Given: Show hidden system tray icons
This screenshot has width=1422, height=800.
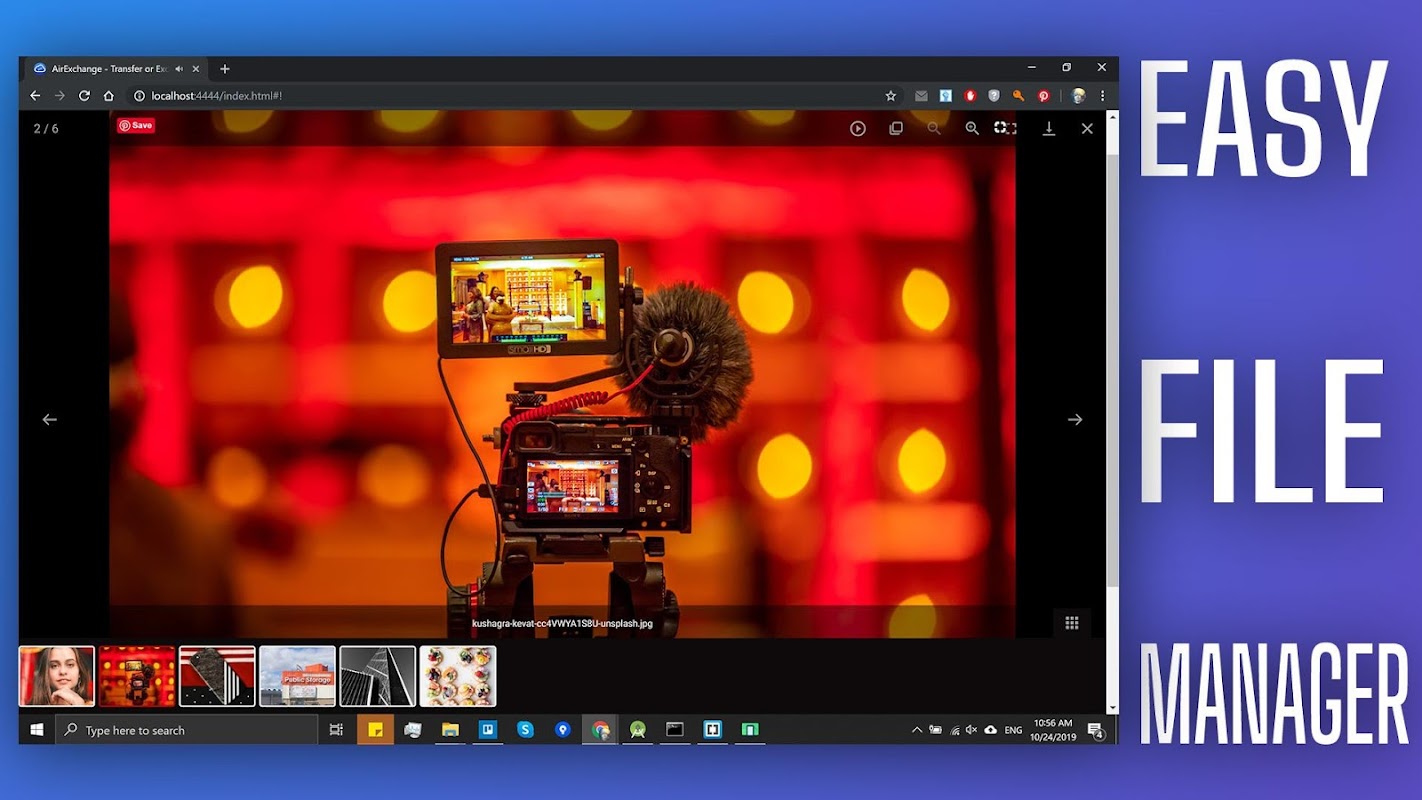Looking at the screenshot, I should coord(916,730).
